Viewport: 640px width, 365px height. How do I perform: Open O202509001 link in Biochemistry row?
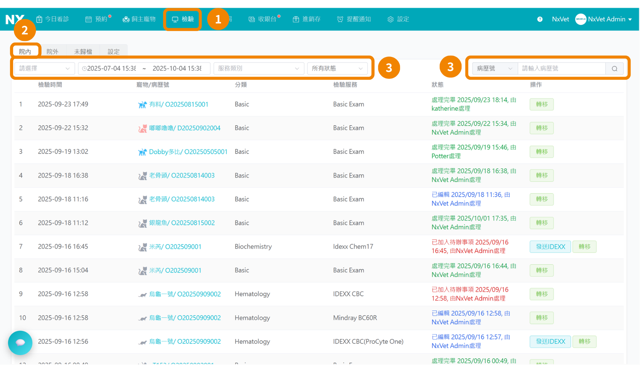[175, 247]
